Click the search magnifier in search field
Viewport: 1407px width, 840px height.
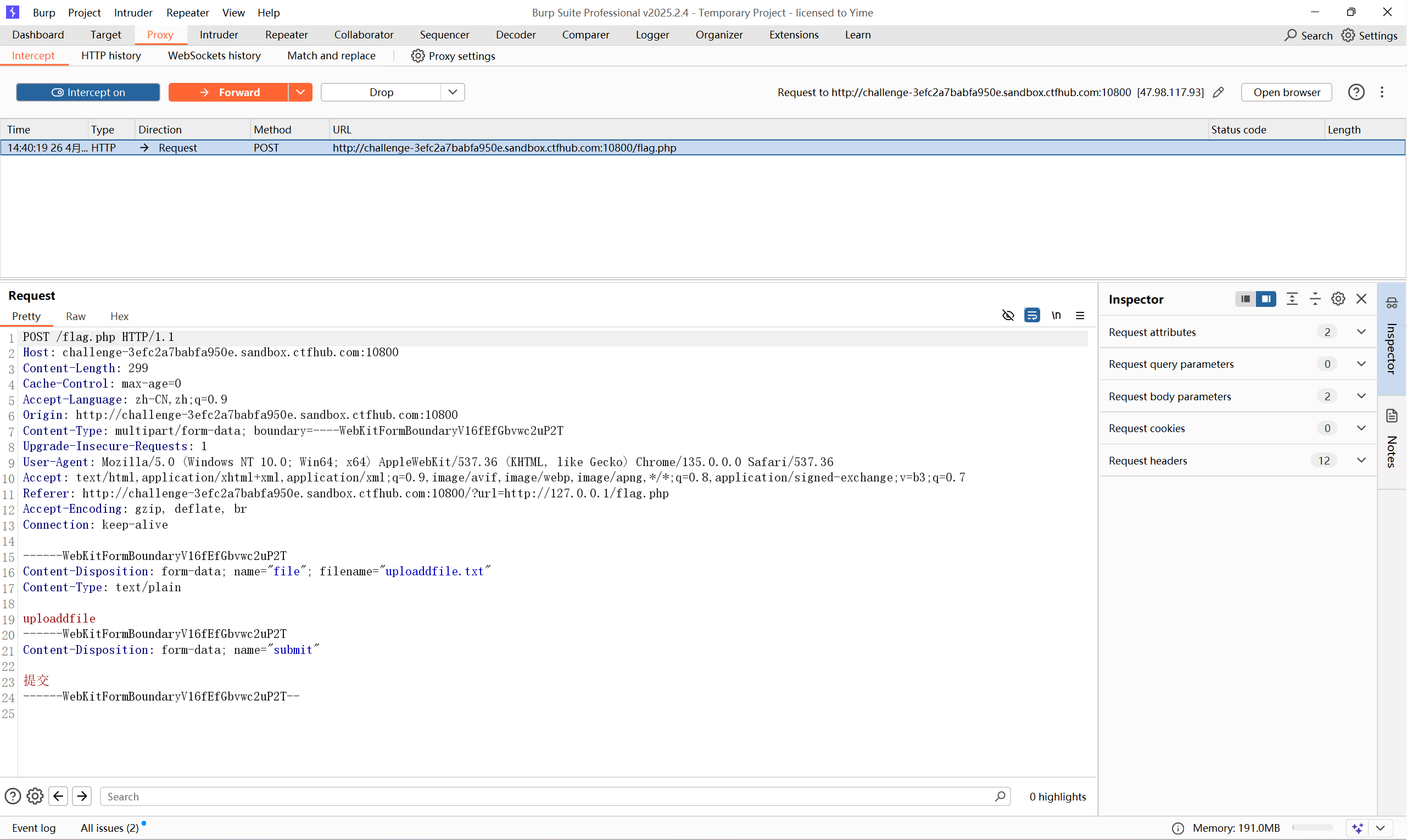[1001, 797]
